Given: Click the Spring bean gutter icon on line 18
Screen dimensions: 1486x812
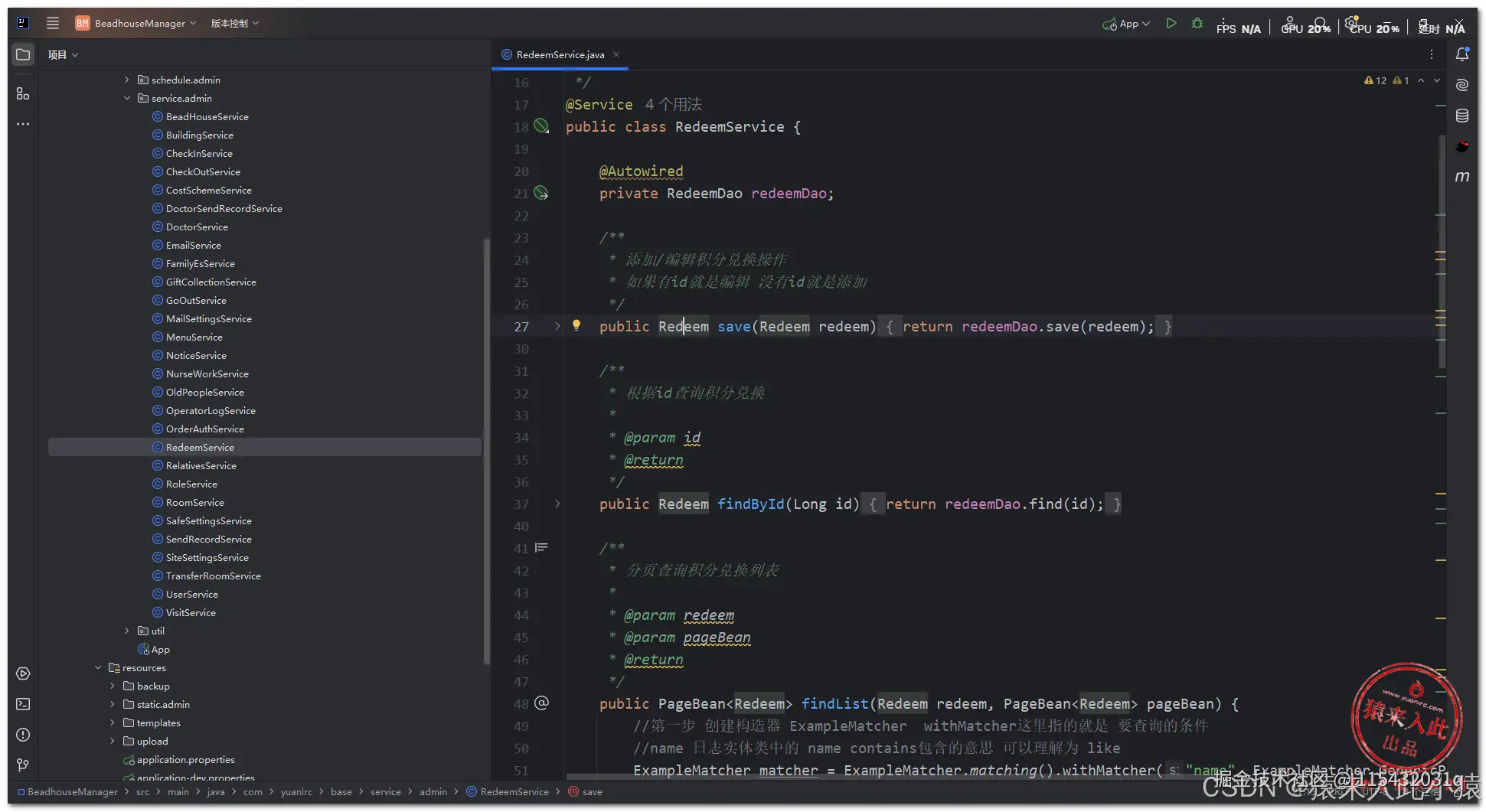Looking at the screenshot, I should click(541, 126).
